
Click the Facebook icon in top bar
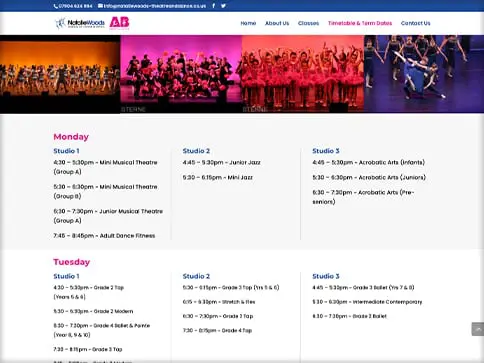pyautogui.click(x=214, y=6)
